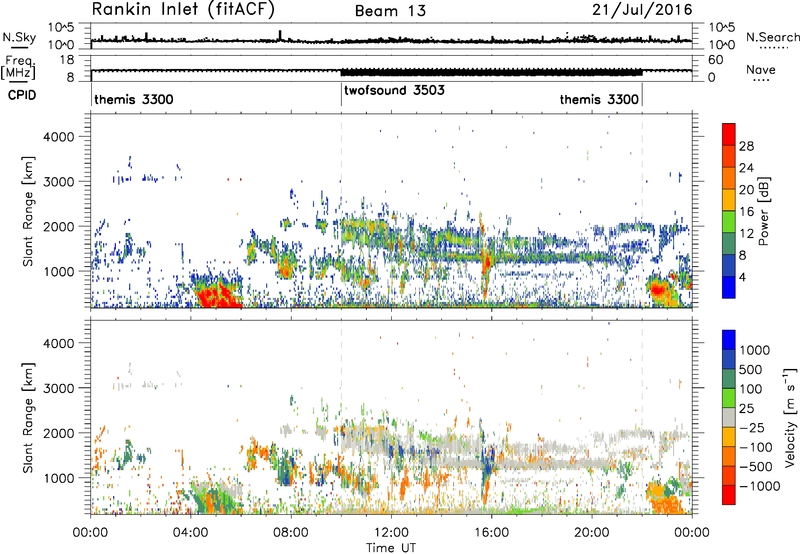Click the '-1000' label on velocity colorbar
The image size is (800, 554).
pos(759,486)
